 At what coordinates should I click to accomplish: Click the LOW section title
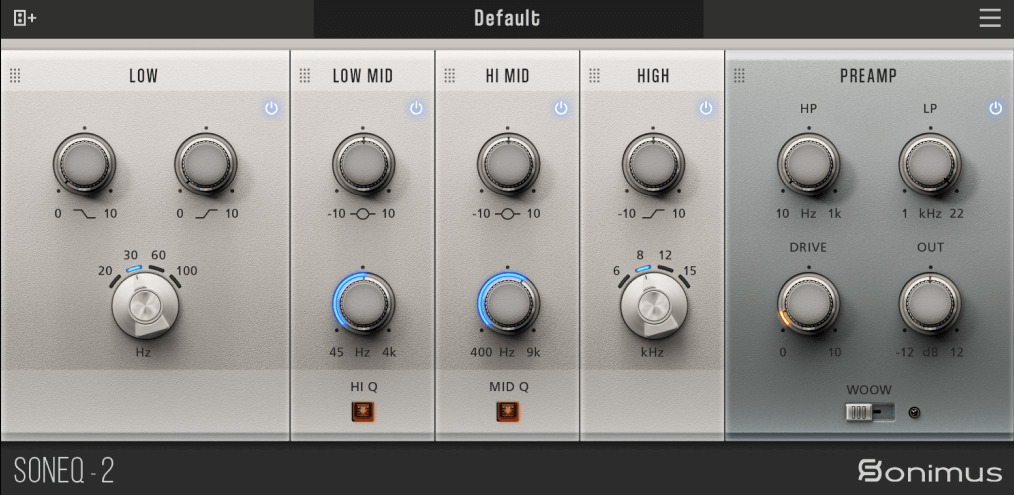pos(144,76)
